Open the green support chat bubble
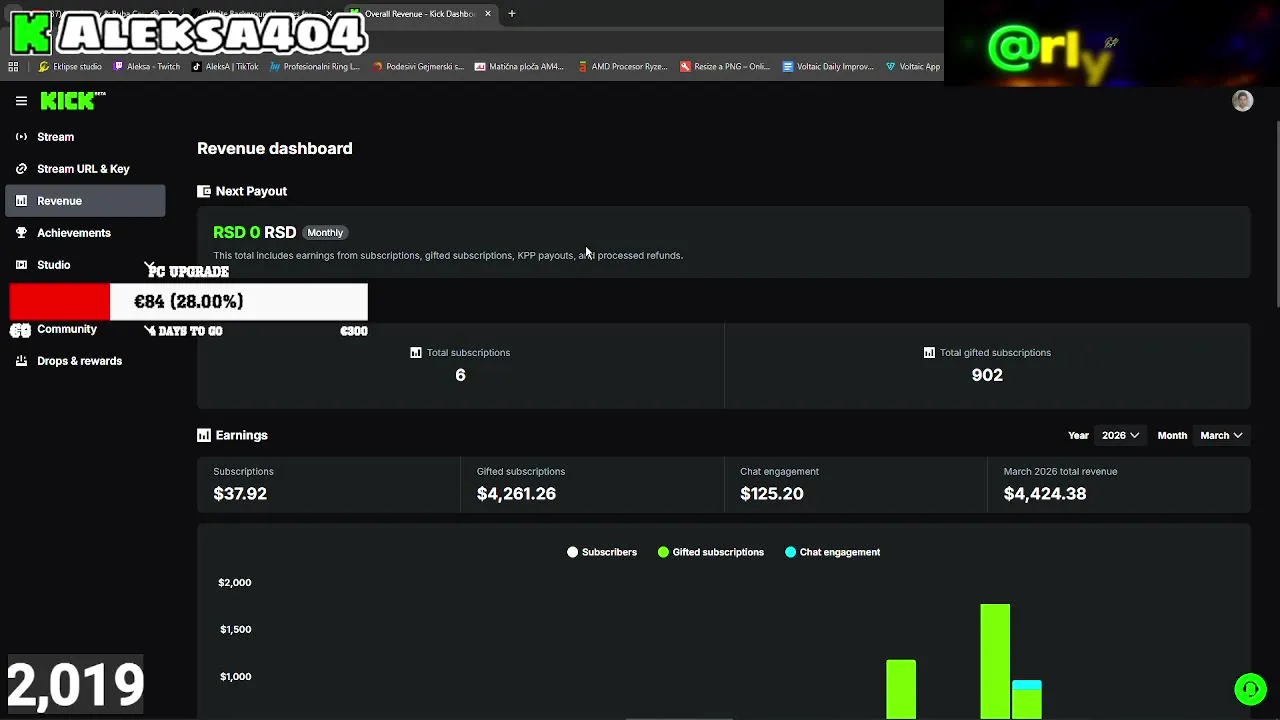The image size is (1280, 720). pyautogui.click(x=1250, y=690)
